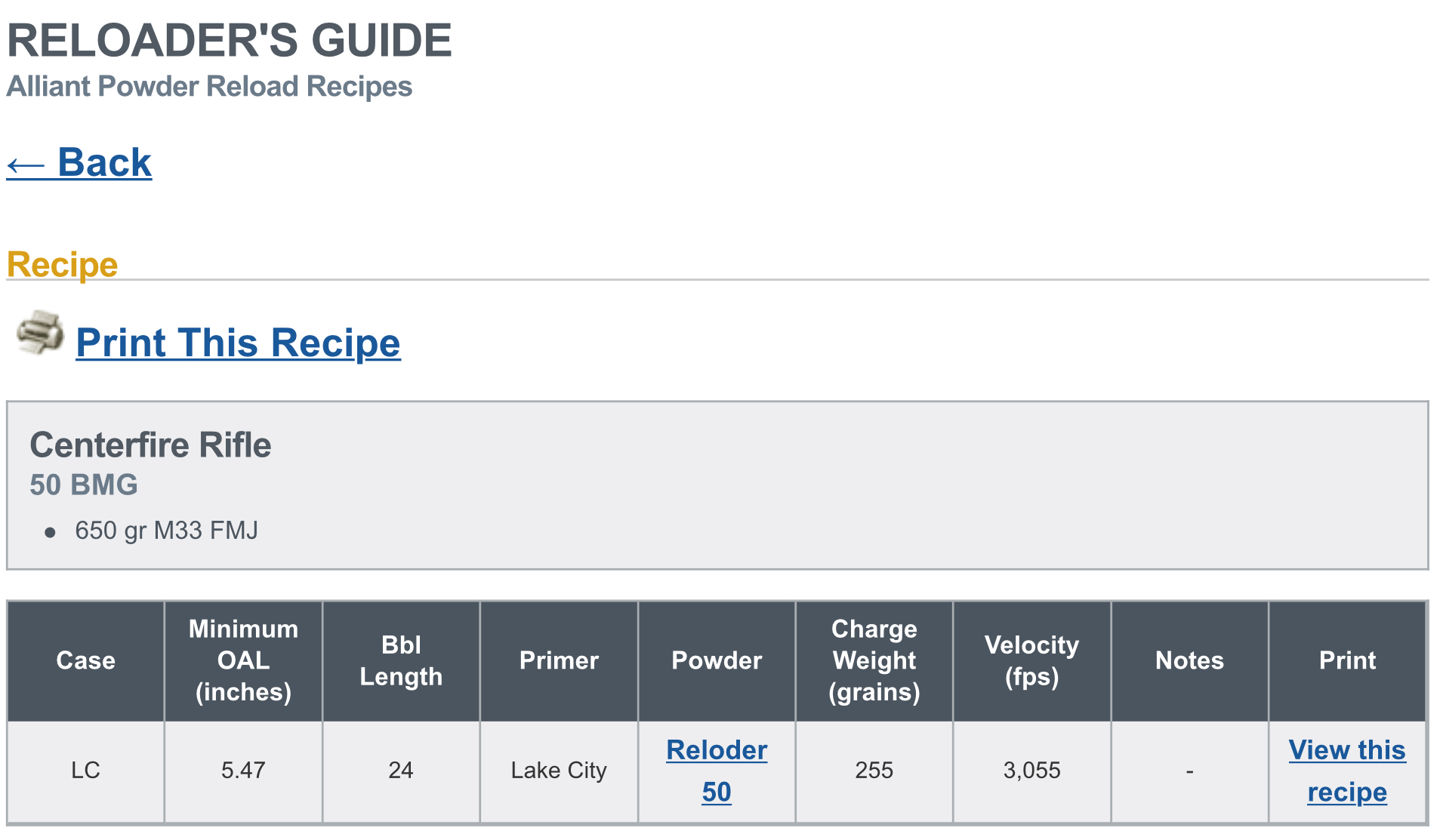Viewport: 1443px width, 840px height.
Task: Click the 650 gr M33 FMJ bullet item
Action: 166,531
